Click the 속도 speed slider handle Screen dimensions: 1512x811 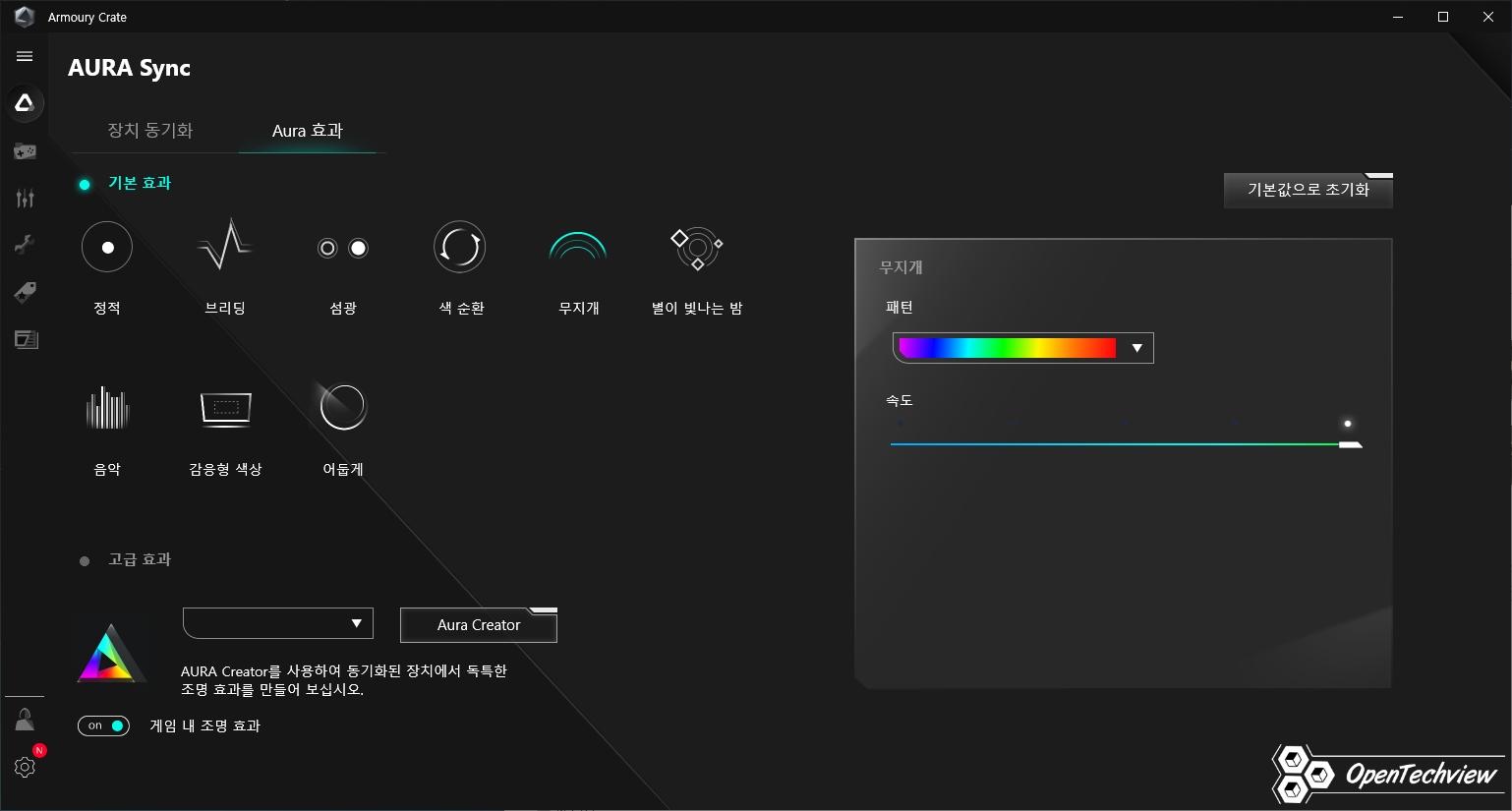coord(1350,444)
